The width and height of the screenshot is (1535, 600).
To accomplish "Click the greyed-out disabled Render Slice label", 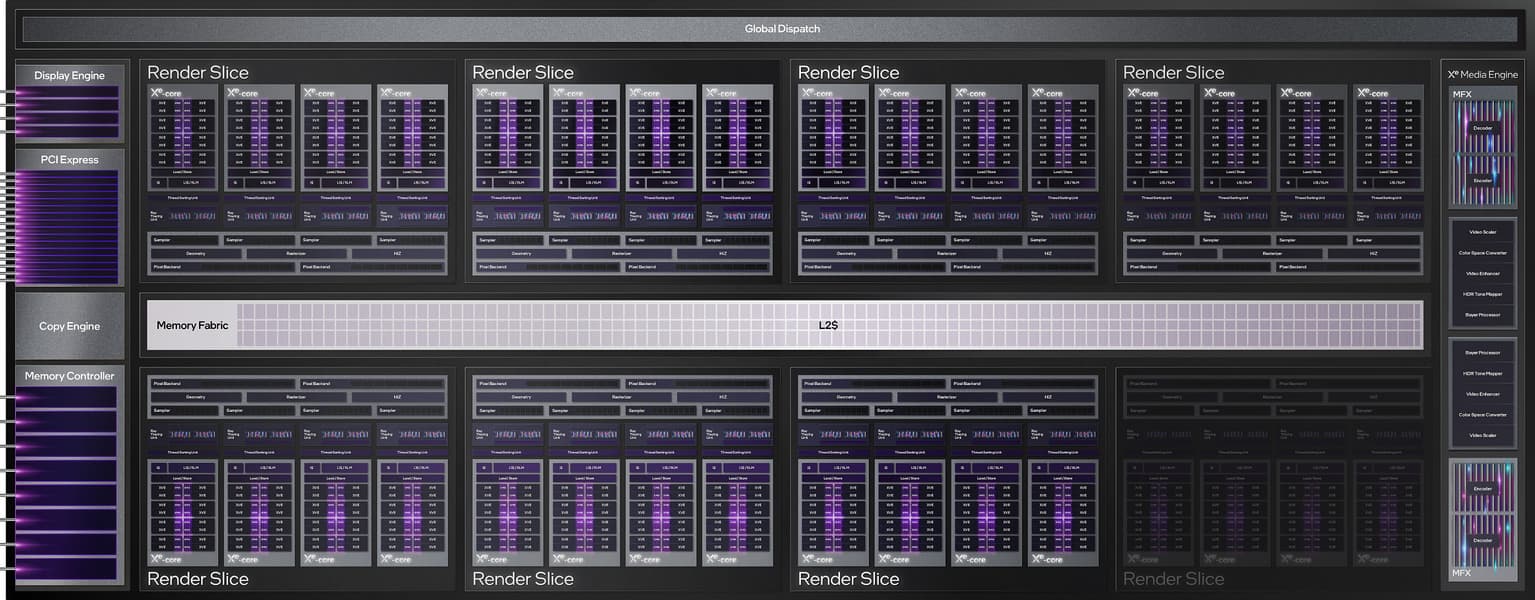I will tap(1173, 578).
